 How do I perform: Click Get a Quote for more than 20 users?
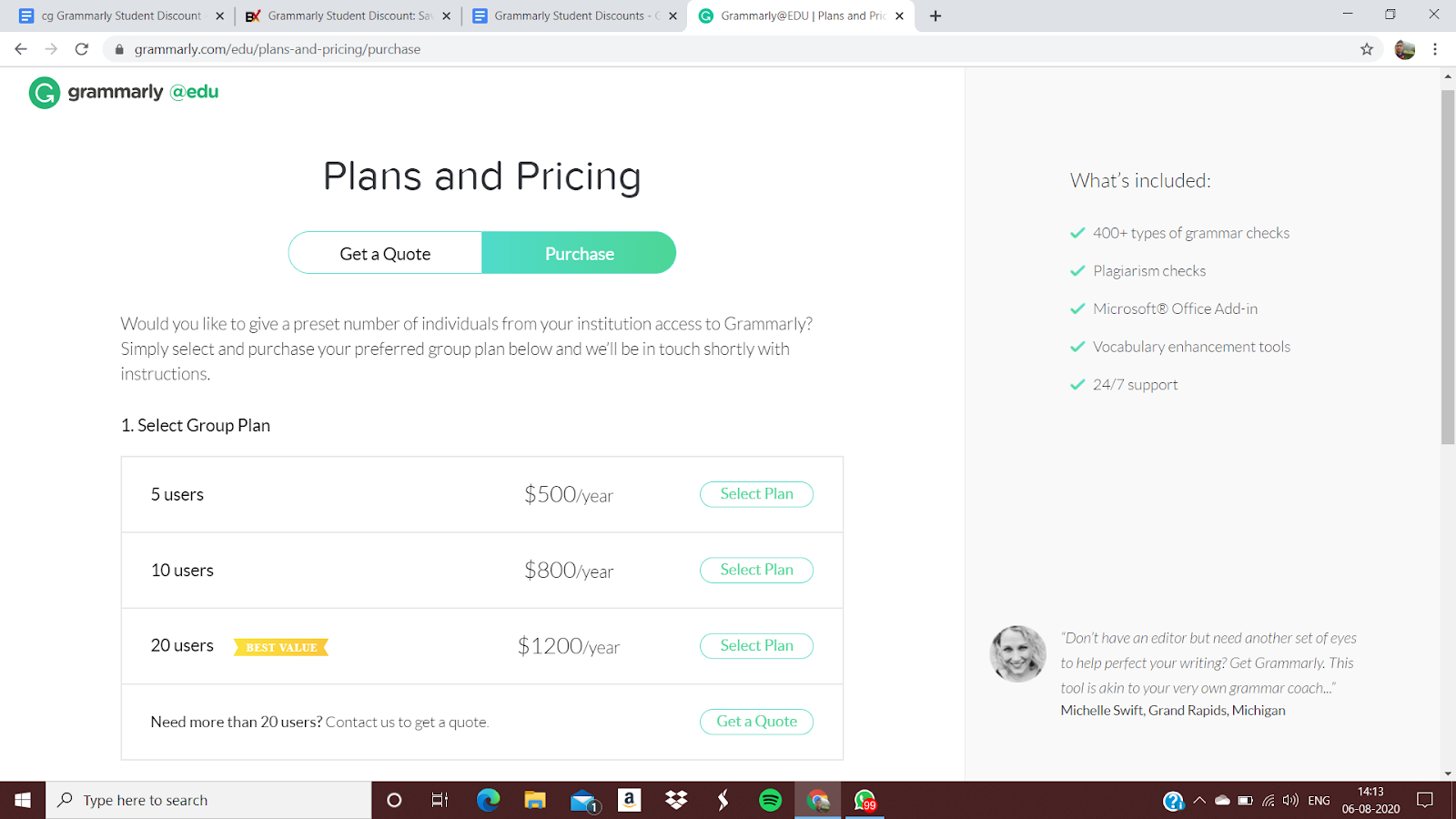pyautogui.click(x=756, y=721)
